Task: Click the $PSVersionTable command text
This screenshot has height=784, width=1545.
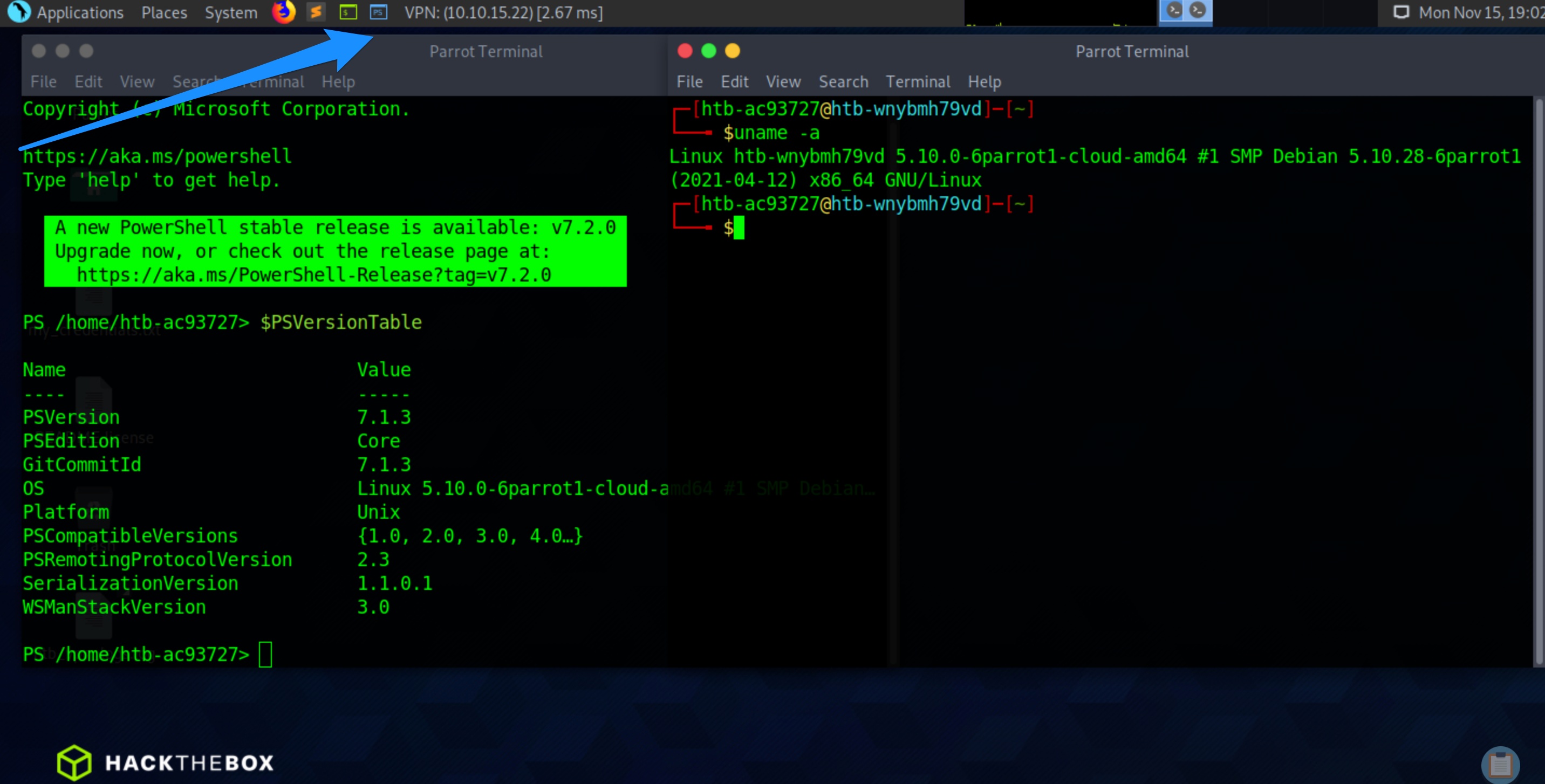Action: coord(341,322)
